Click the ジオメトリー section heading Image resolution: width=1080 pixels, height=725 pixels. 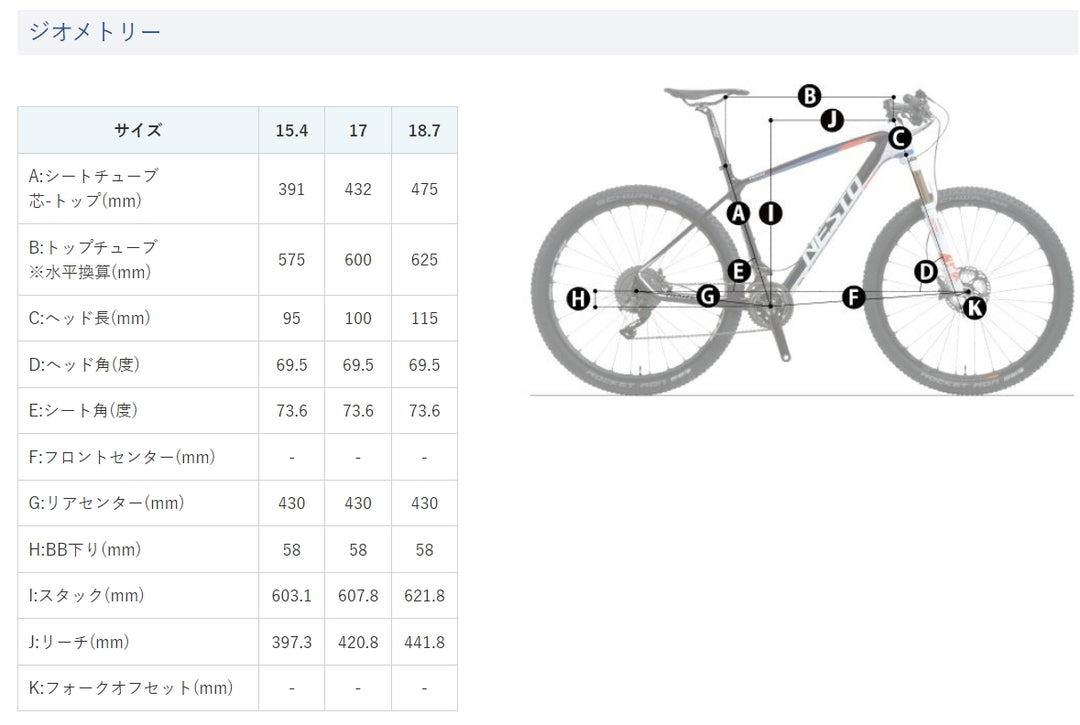coord(95,32)
